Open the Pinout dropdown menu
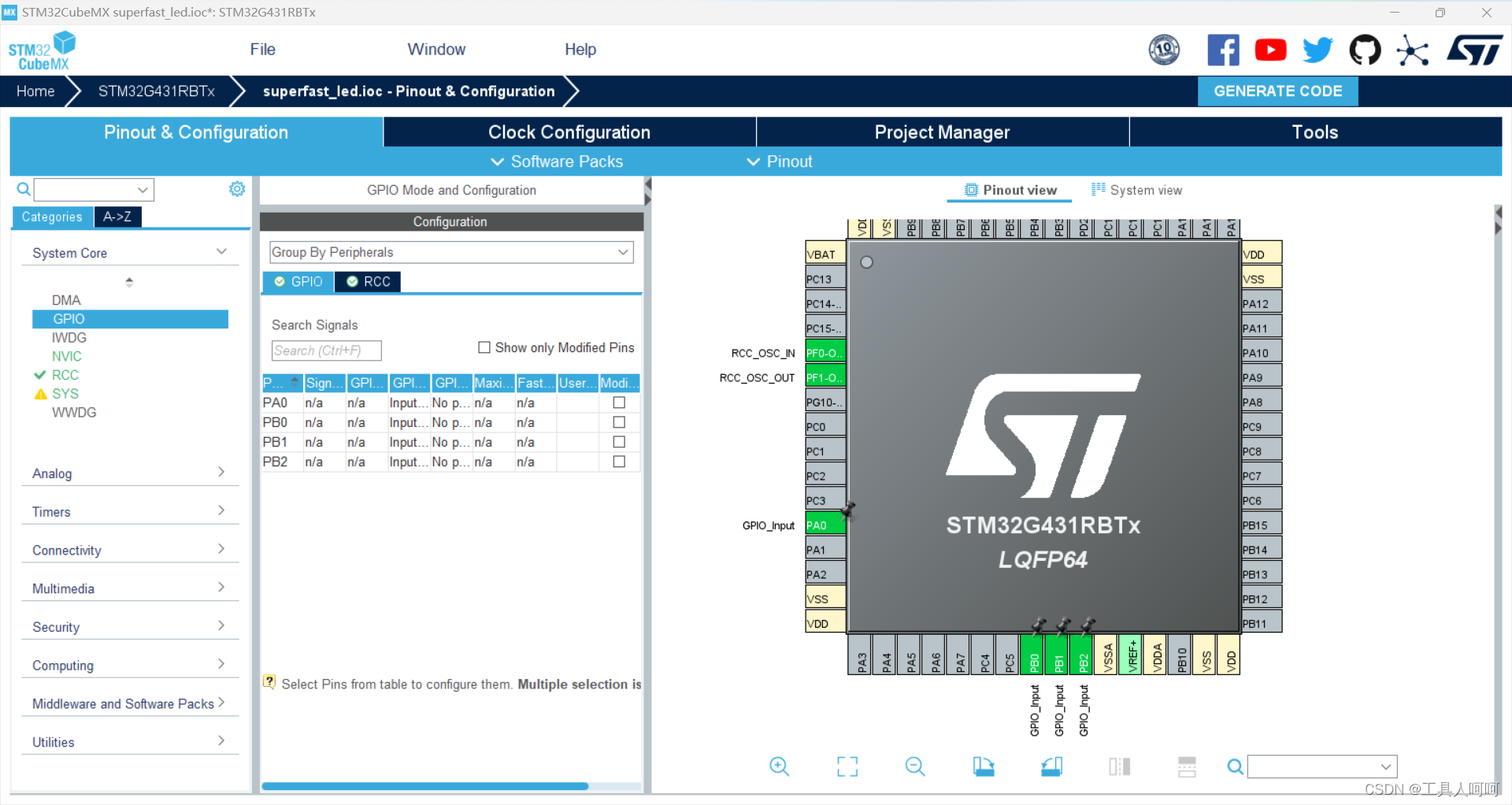 [780, 161]
